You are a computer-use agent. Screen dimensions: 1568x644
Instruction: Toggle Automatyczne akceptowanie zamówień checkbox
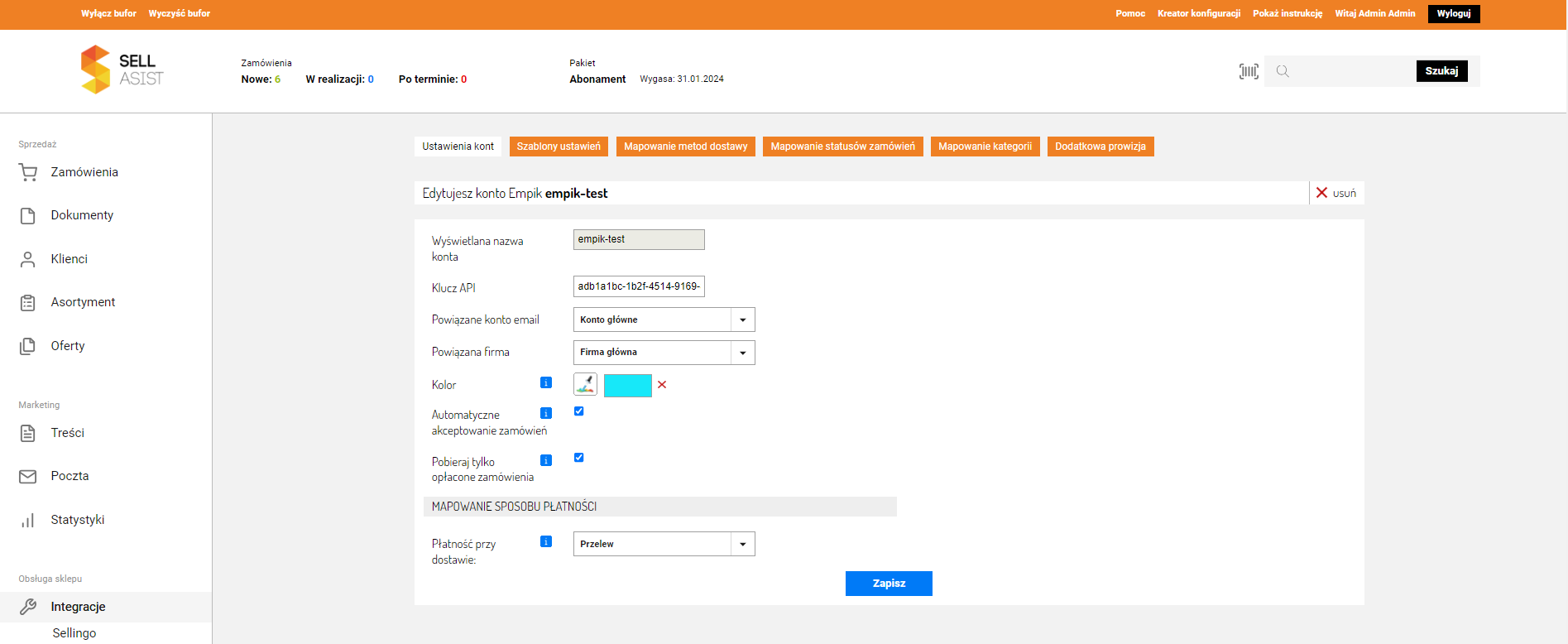579,411
